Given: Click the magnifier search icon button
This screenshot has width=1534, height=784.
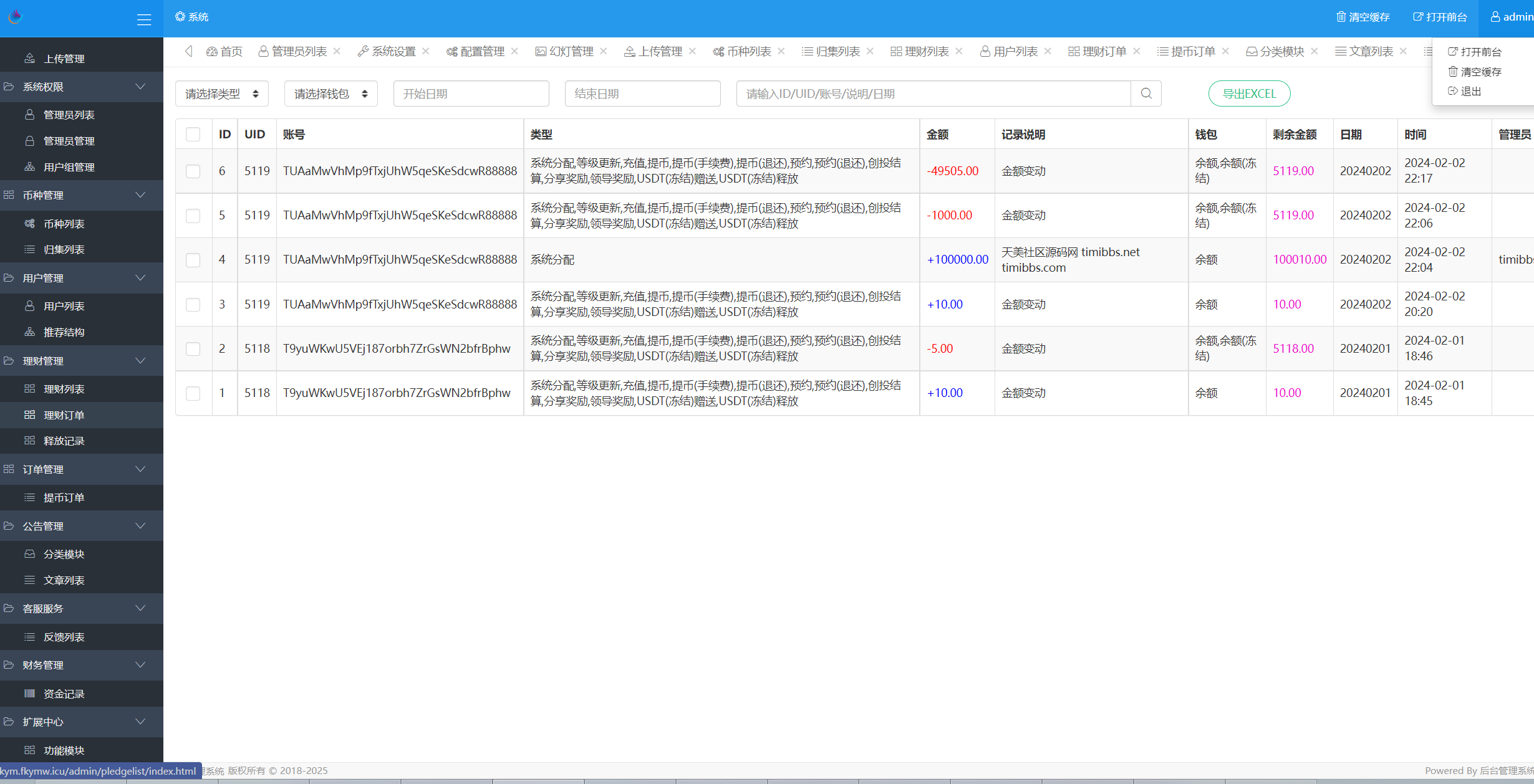Looking at the screenshot, I should (x=1146, y=93).
